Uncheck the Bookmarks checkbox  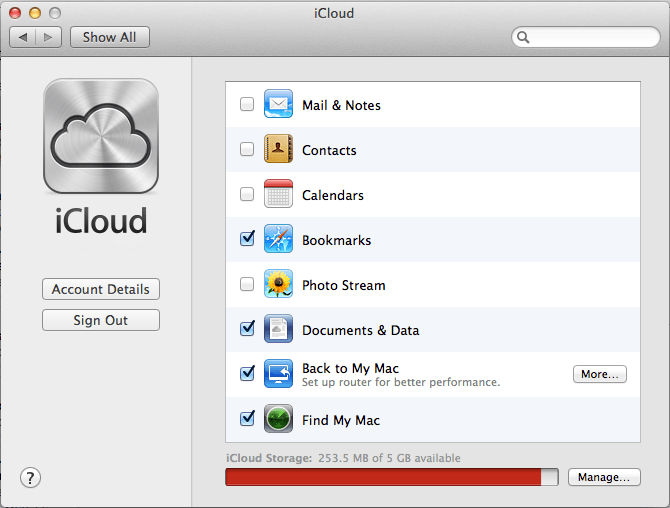pos(247,238)
